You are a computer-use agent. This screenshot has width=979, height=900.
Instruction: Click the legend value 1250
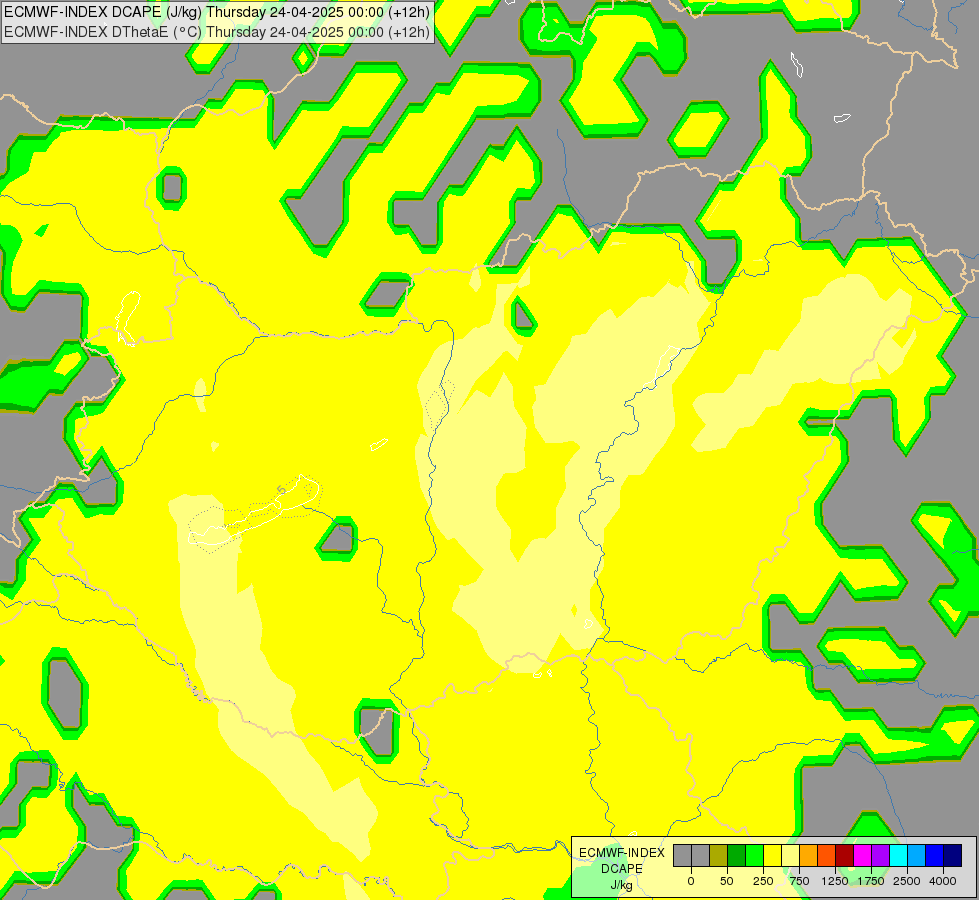click(x=835, y=881)
